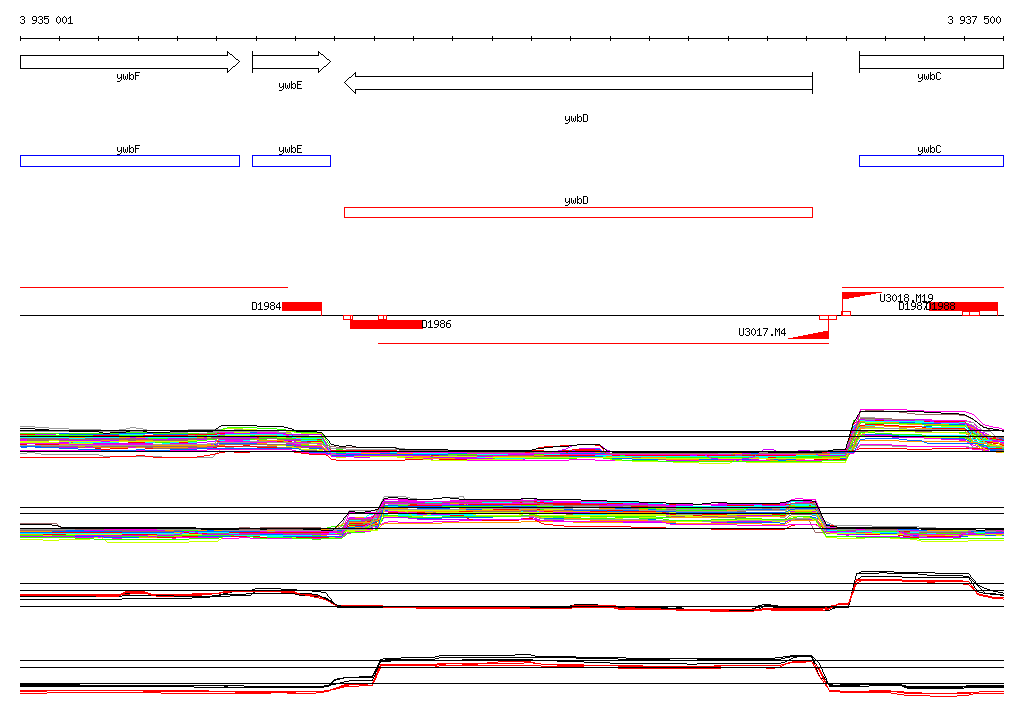Click ywbC label above the blue rectangle
Screen dimensions: 1024x714
pyautogui.click(x=929, y=149)
